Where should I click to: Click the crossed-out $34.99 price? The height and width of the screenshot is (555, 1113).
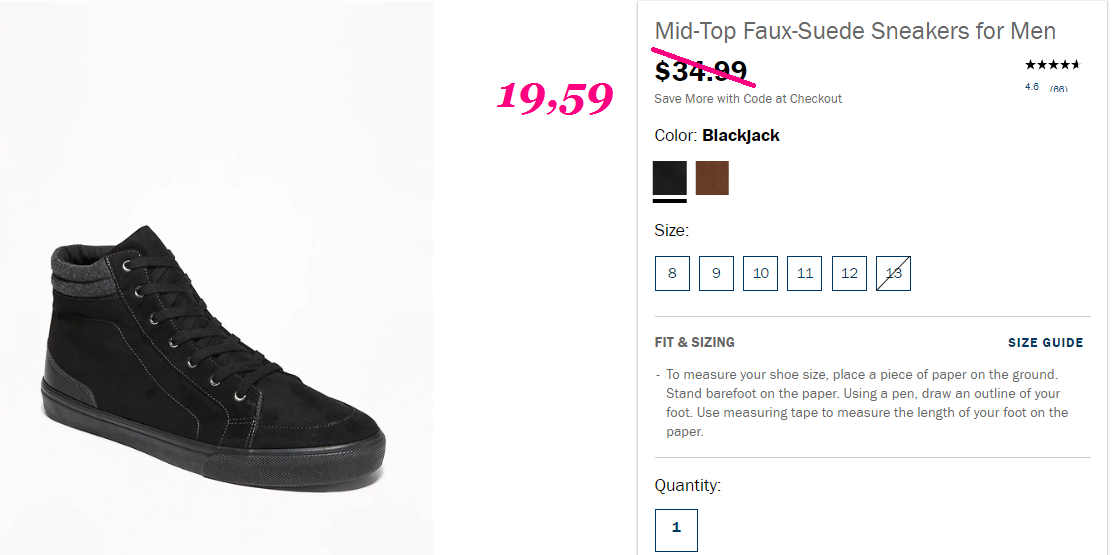click(701, 71)
